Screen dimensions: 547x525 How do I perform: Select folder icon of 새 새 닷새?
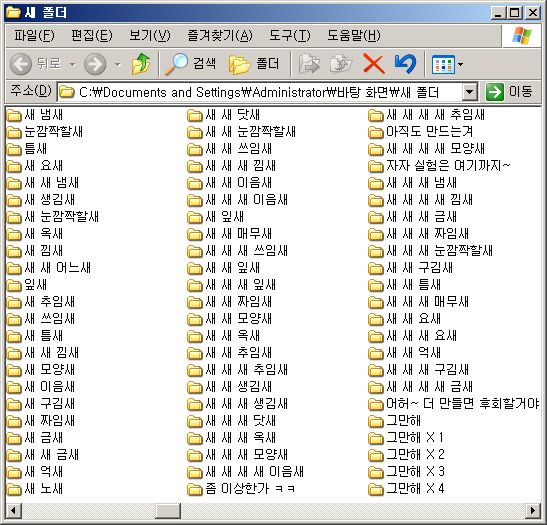(x=195, y=115)
